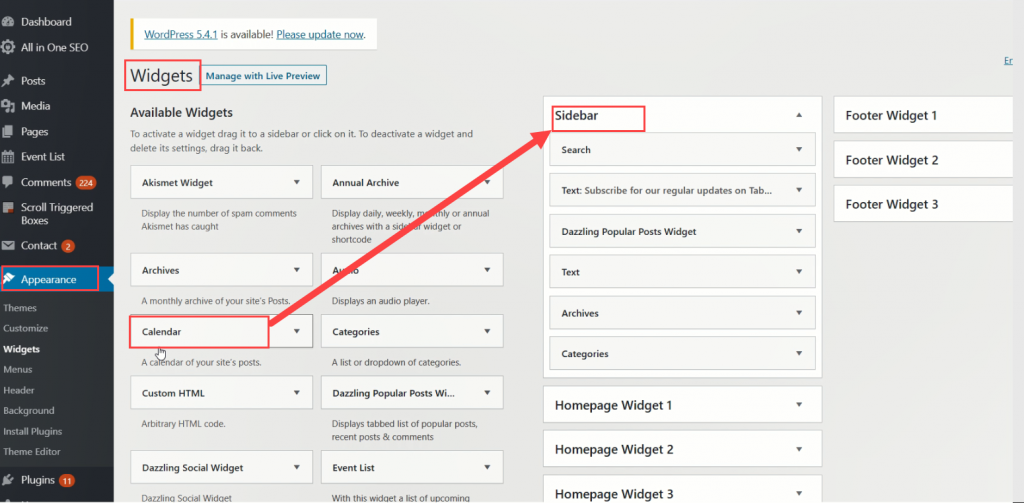Open Theme Editor submenu item

31,451
